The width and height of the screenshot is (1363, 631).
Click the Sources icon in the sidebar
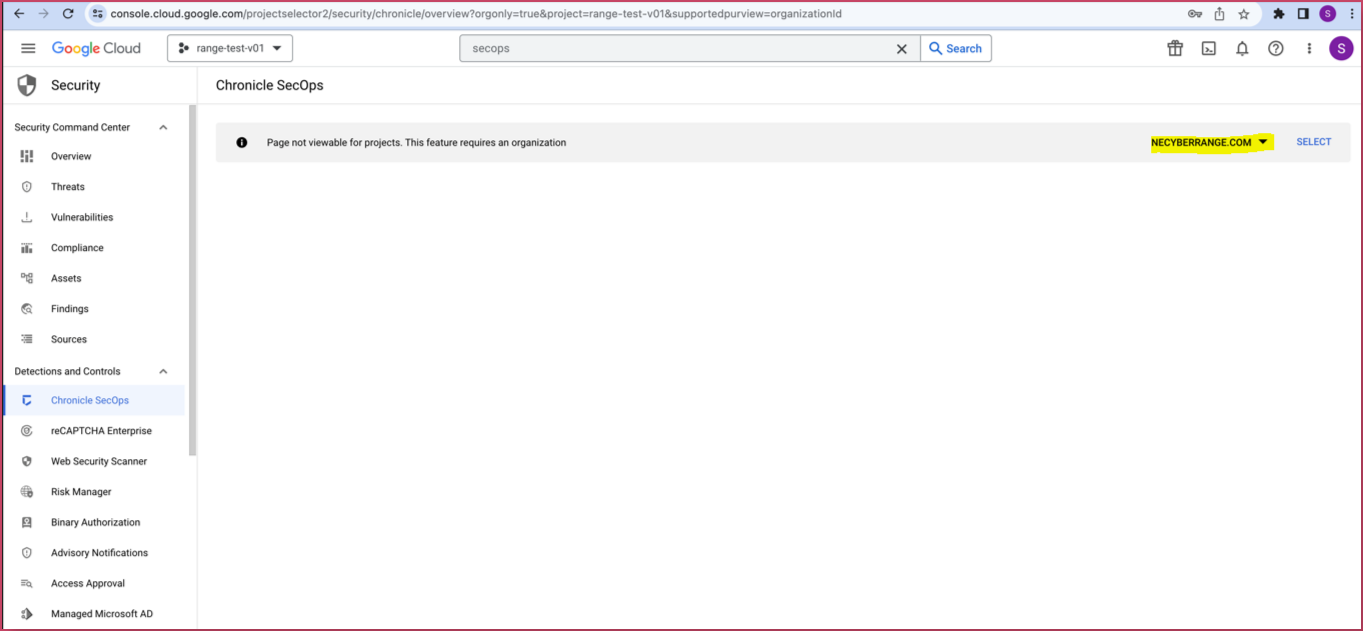[27, 339]
